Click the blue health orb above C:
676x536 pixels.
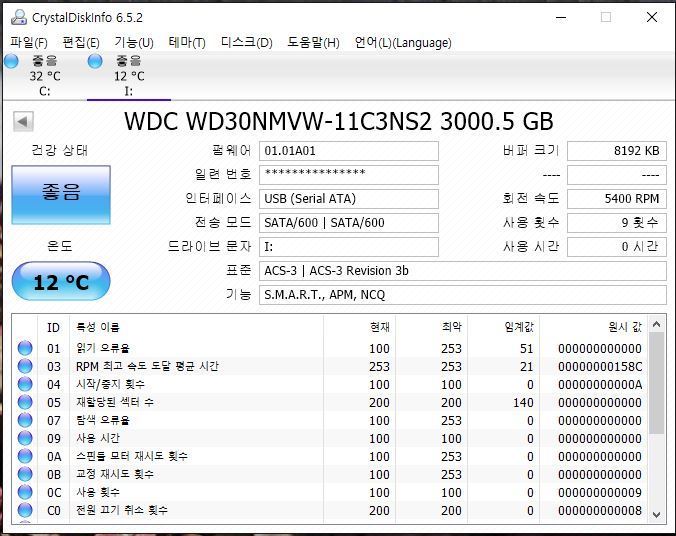[12, 61]
